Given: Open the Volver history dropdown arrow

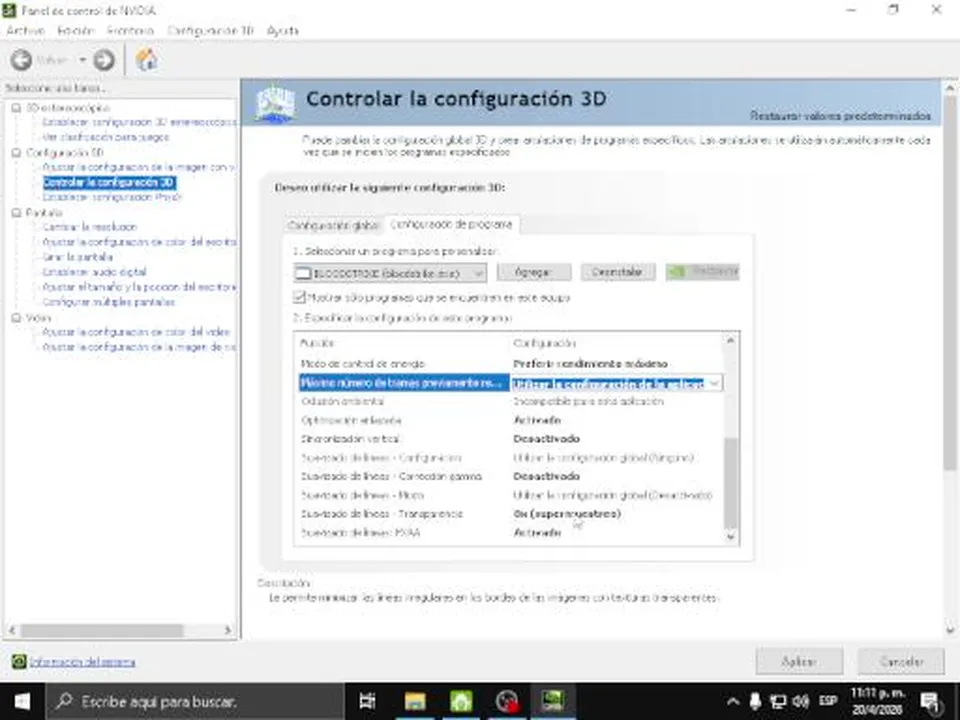Looking at the screenshot, I should tap(83, 60).
